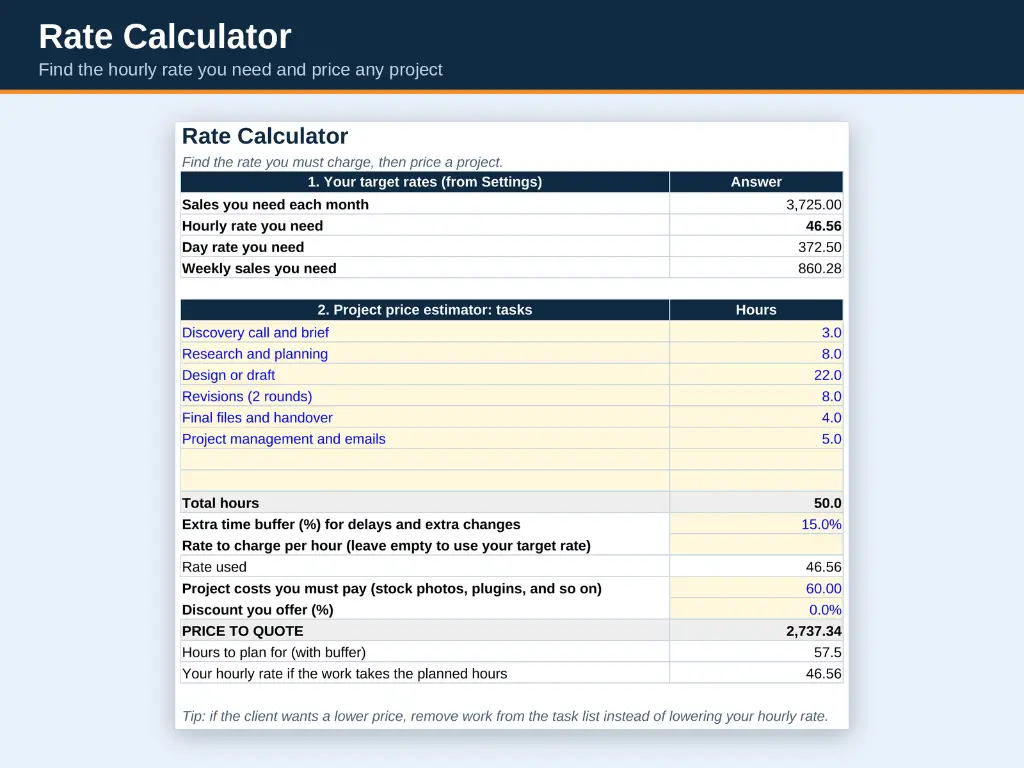Viewport: 1024px width, 768px height.
Task: Click the '57.5' hours to plan value
Action: tap(827, 652)
